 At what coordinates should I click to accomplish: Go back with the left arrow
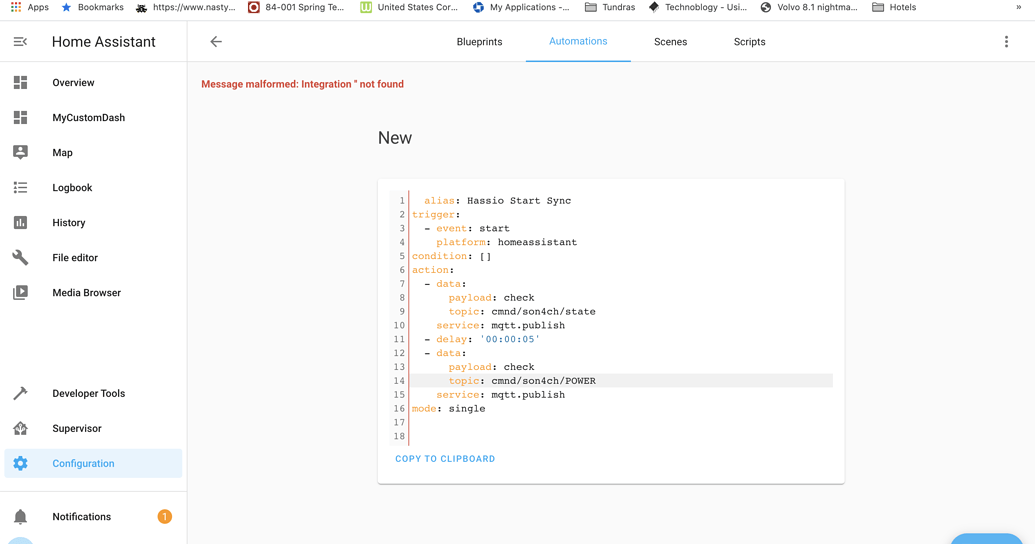click(216, 42)
